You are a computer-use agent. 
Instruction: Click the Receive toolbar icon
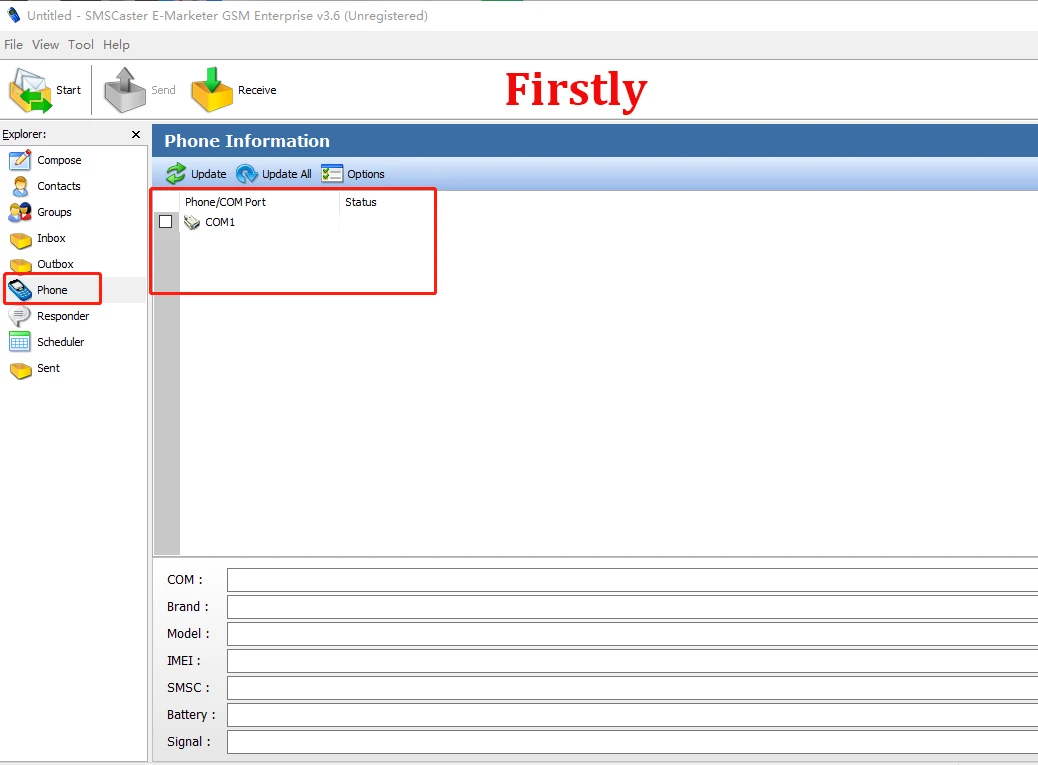tap(212, 90)
